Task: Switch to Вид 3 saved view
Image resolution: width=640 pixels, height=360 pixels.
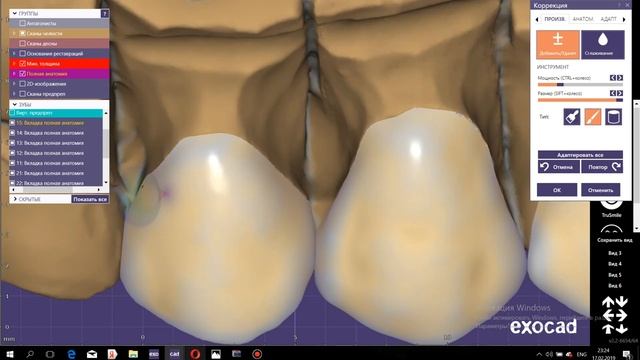Action: tap(614, 253)
